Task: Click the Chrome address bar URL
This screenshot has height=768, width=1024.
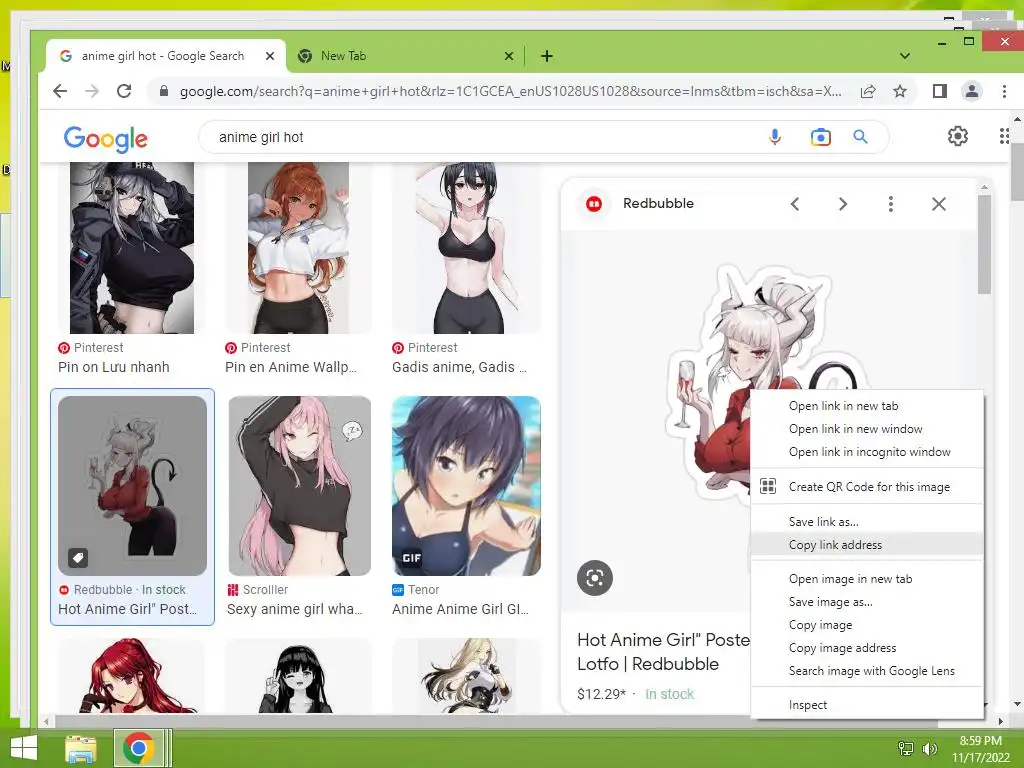Action: coord(511,91)
